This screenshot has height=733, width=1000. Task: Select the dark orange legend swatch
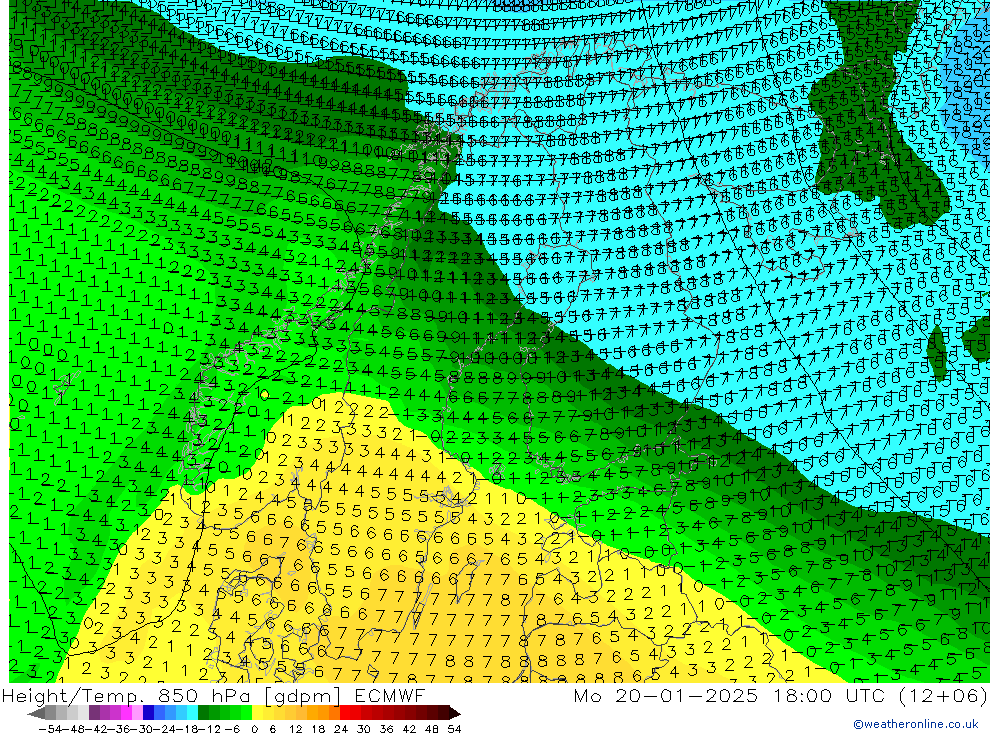[334, 713]
